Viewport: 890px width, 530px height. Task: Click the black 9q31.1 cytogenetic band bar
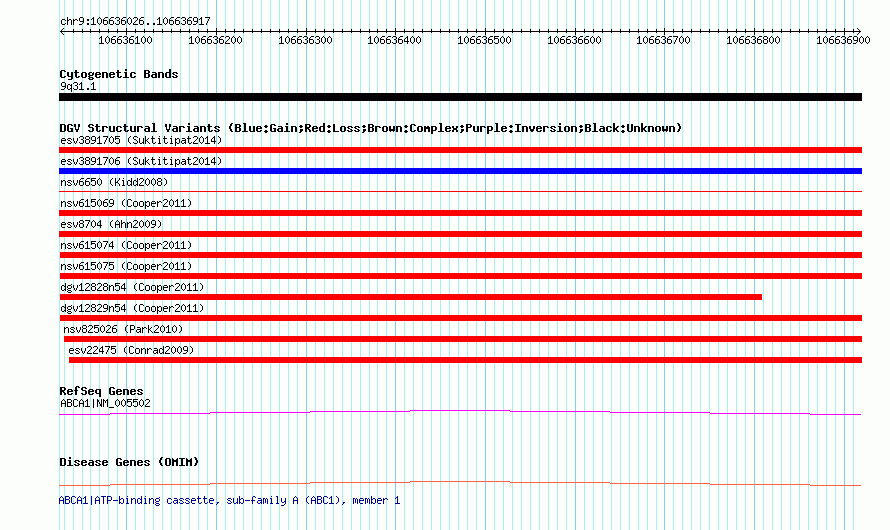pos(460,97)
